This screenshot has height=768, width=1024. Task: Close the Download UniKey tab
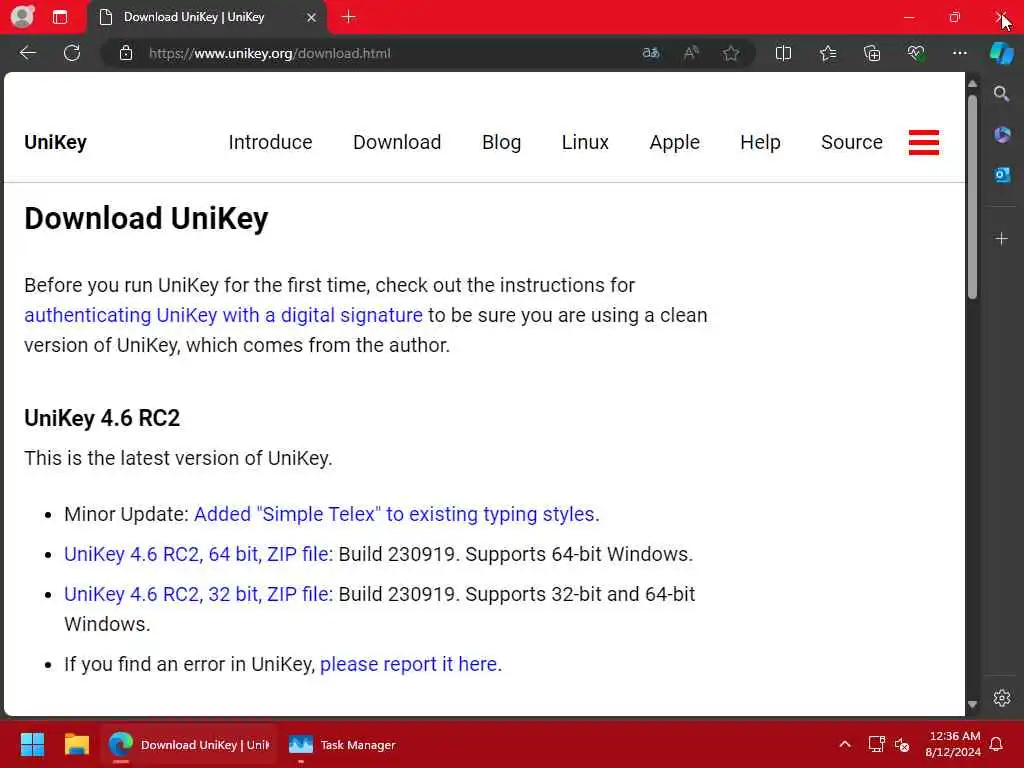coord(312,18)
